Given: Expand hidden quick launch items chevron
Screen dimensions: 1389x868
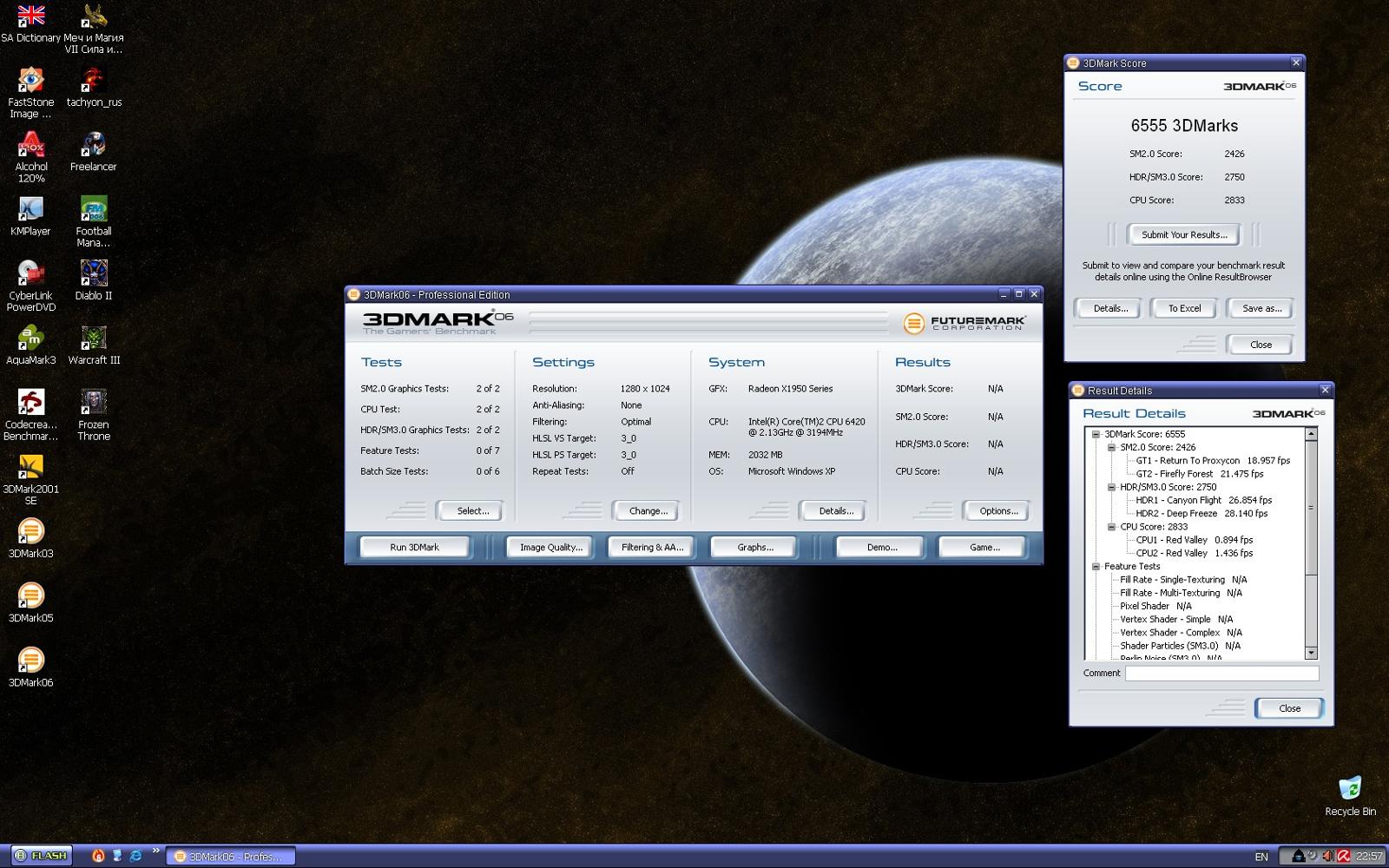Looking at the screenshot, I should 156,851.
